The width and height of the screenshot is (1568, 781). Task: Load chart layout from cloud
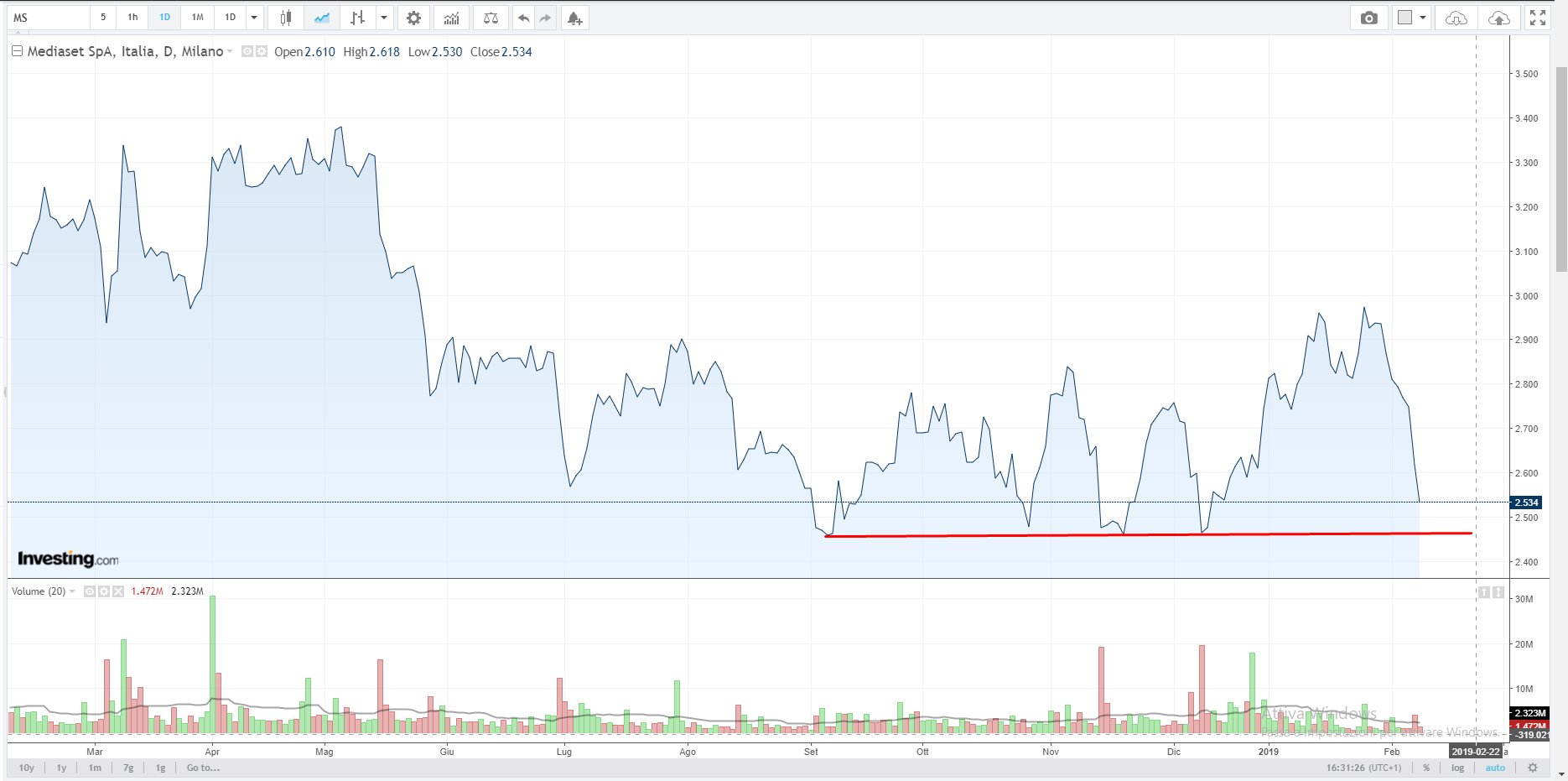click(x=1456, y=18)
